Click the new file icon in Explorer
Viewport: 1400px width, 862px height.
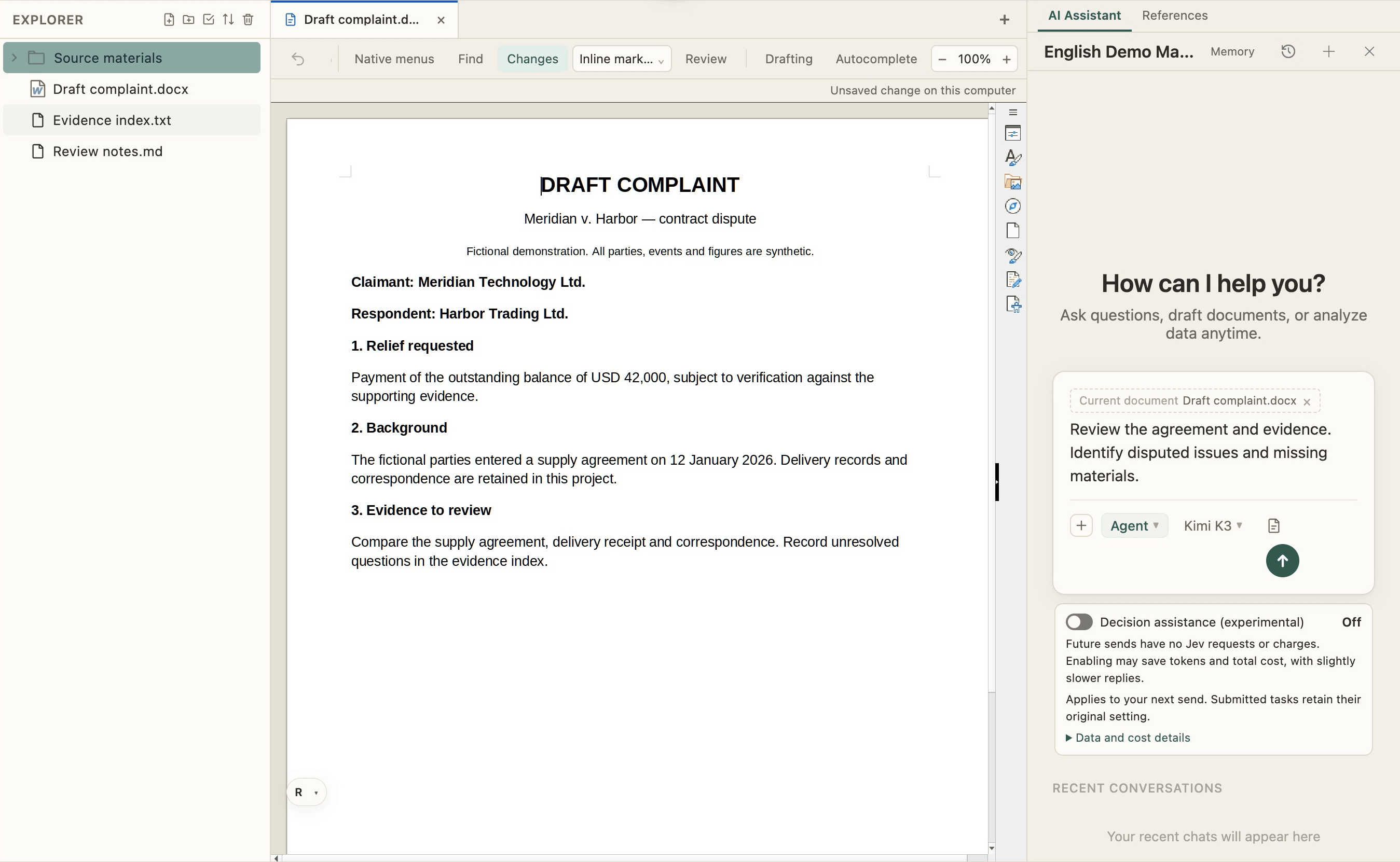pos(169,19)
